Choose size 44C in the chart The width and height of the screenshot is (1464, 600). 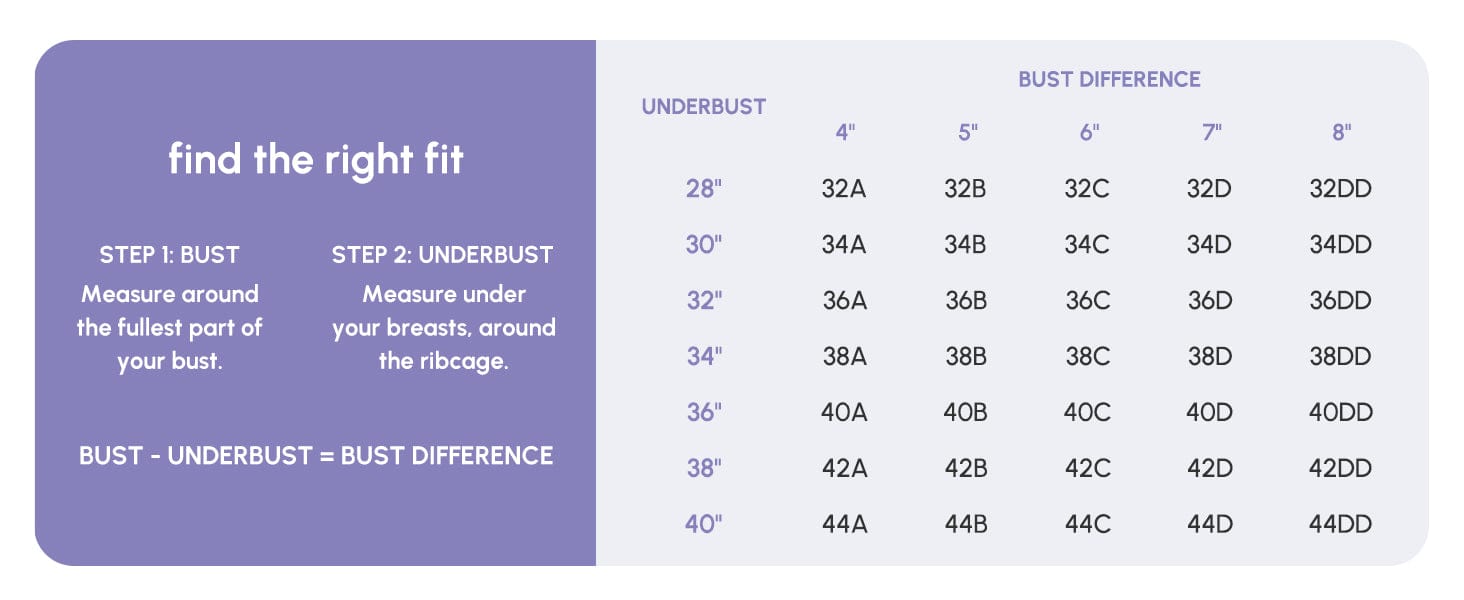[x=1088, y=524]
